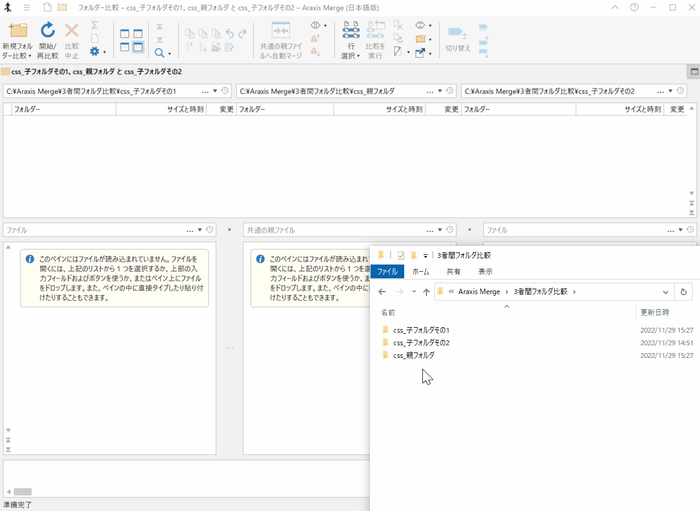The width and height of the screenshot is (700, 511).
Task: Open the ファイル menu in Explorer
Action: [x=387, y=271]
